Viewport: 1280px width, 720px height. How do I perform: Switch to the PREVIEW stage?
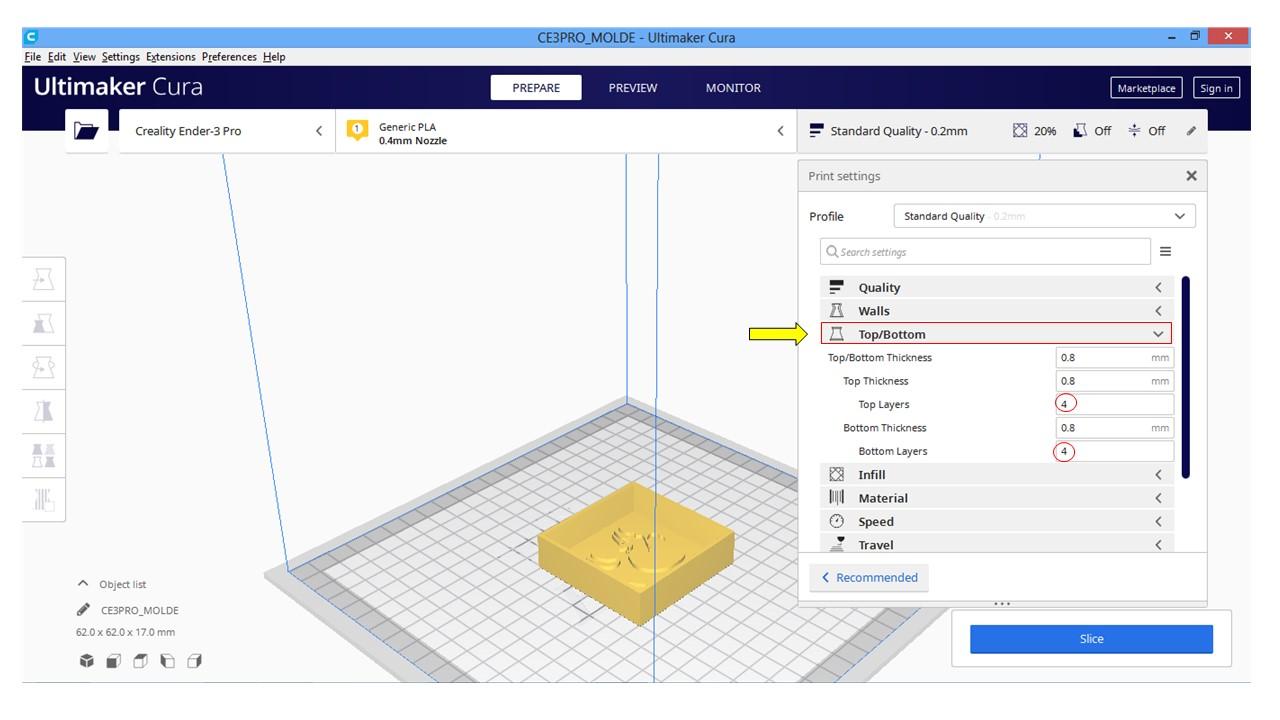click(x=633, y=88)
